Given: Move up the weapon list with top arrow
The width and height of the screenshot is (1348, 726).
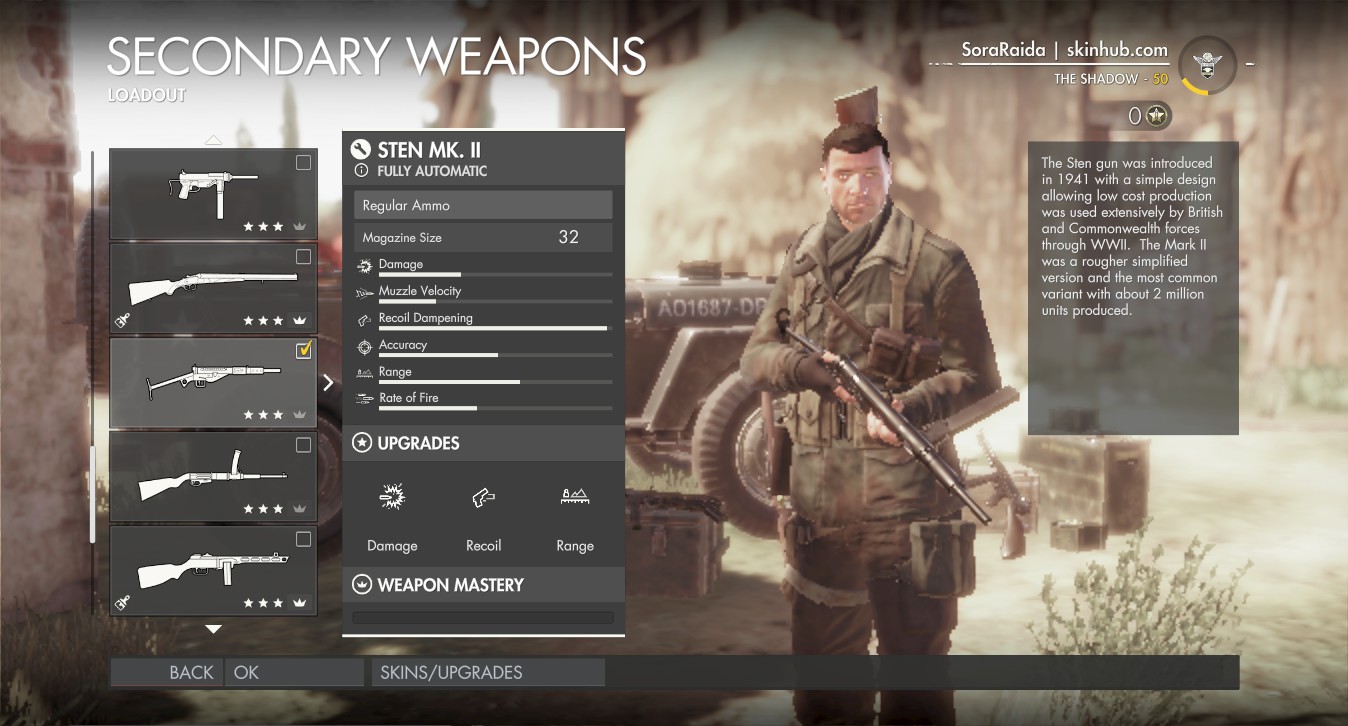Looking at the screenshot, I should point(213,140).
